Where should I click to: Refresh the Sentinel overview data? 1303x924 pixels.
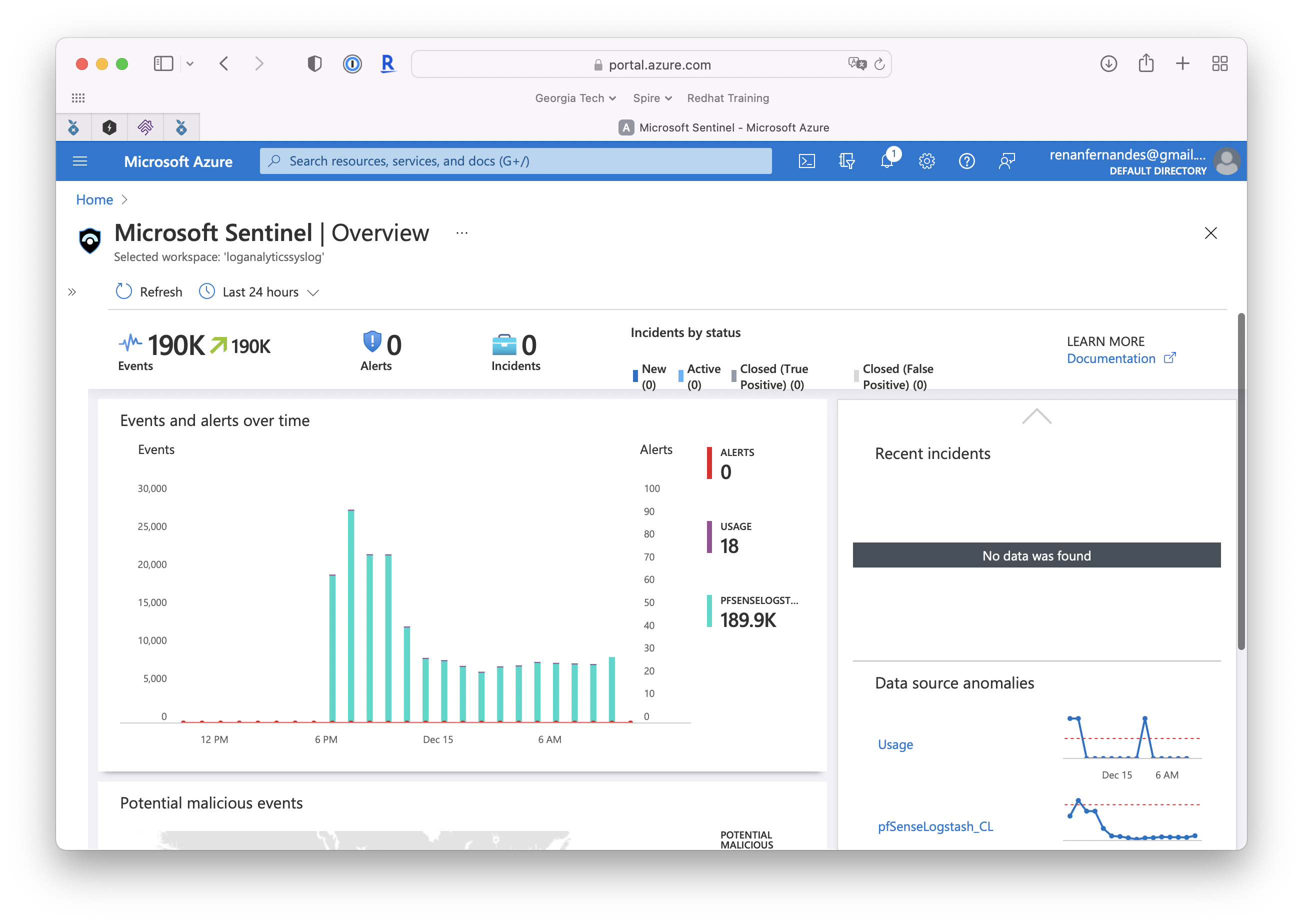click(x=149, y=291)
